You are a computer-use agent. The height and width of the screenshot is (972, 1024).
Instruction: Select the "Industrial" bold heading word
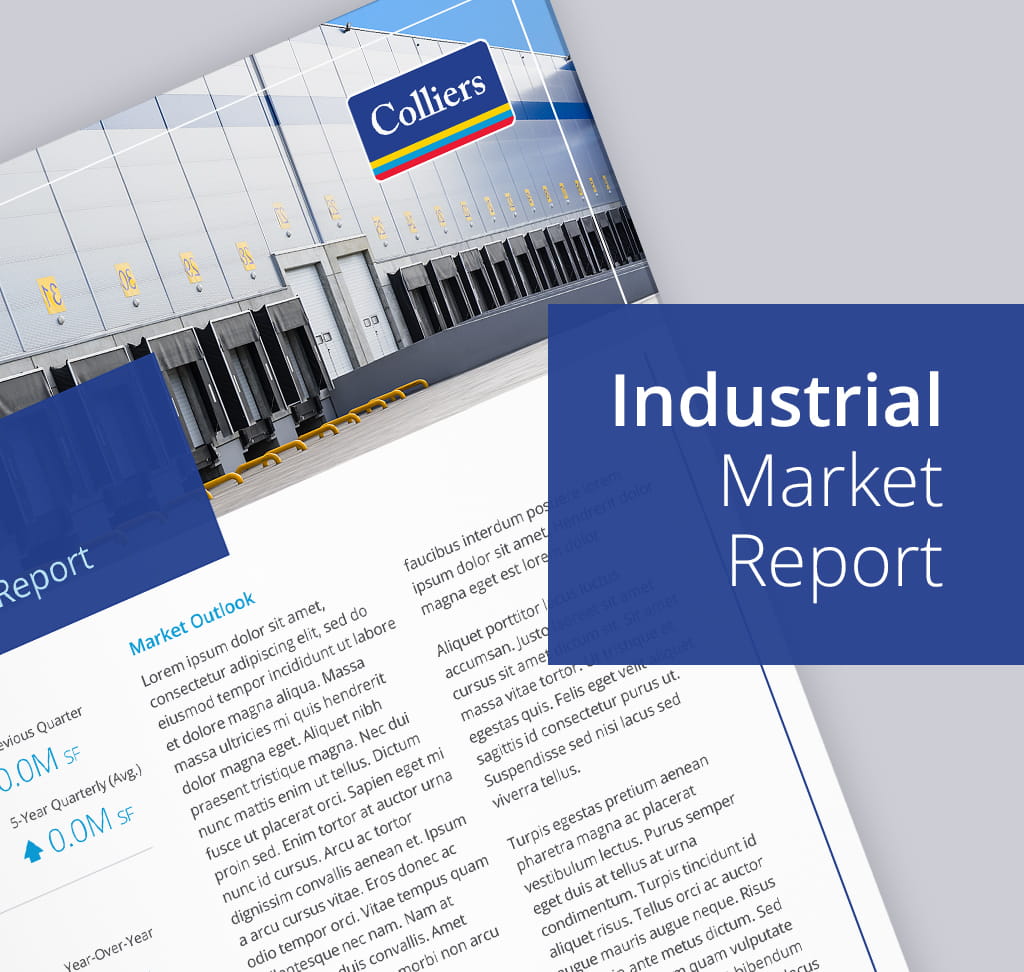pyautogui.click(x=776, y=400)
